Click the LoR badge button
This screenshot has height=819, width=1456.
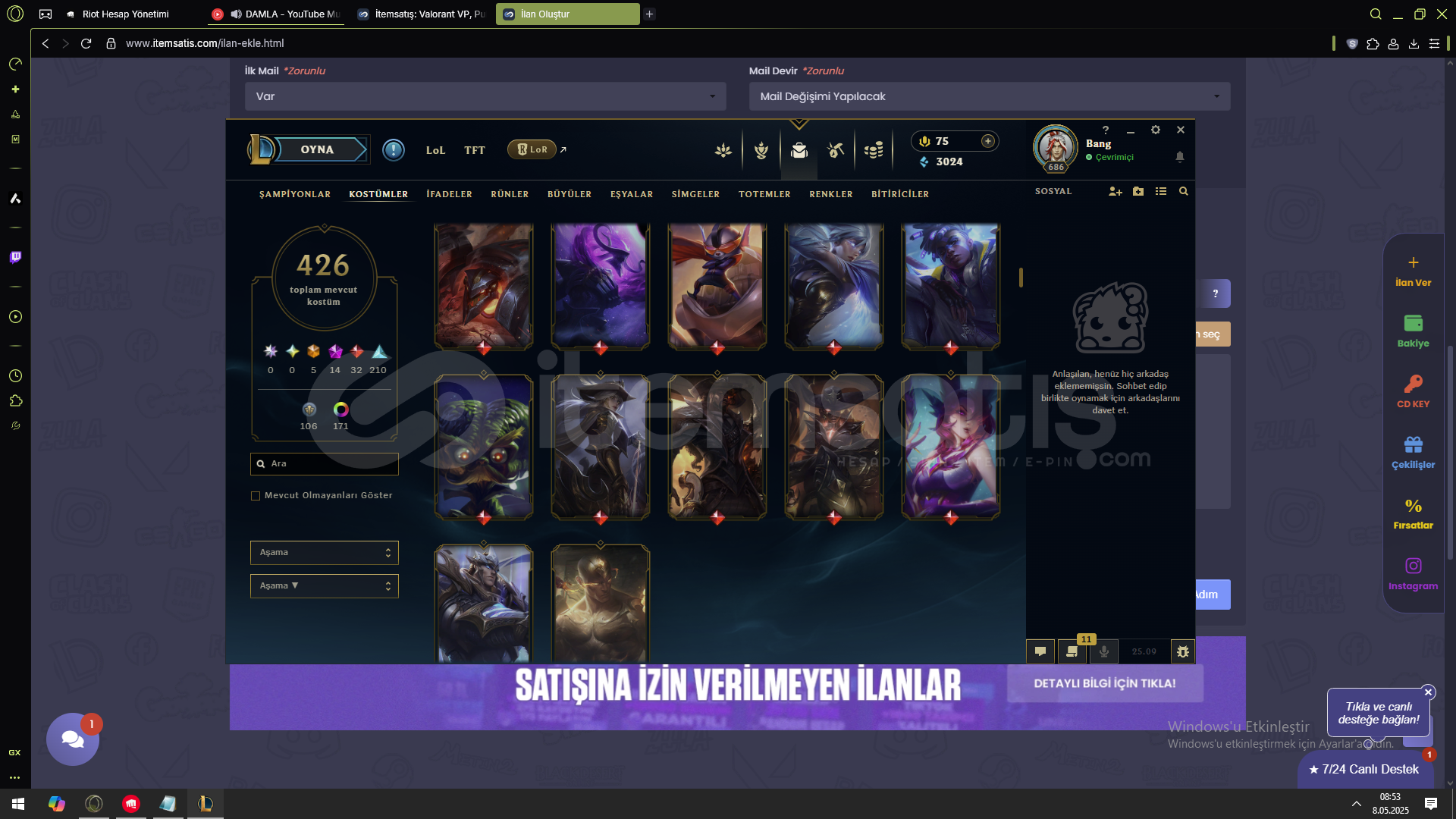[532, 149]
